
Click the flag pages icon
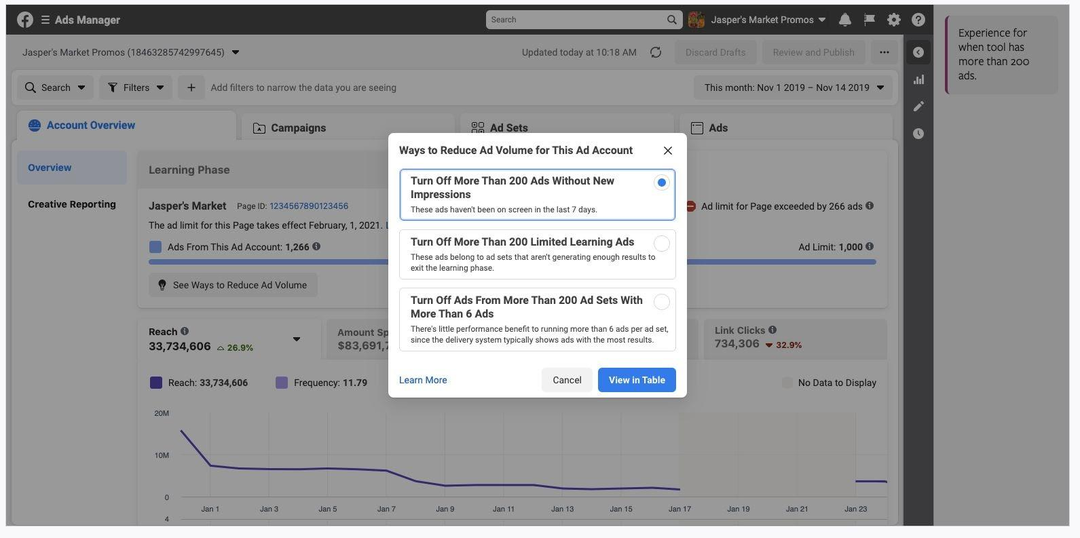click(x=869, y=20)
